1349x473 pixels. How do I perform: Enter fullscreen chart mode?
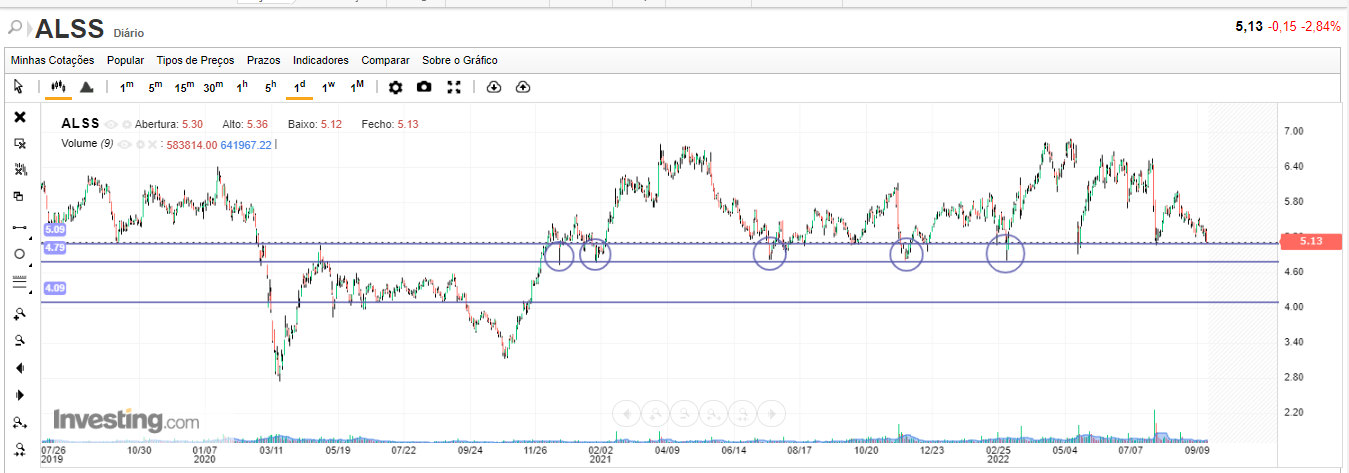point(453,87)
